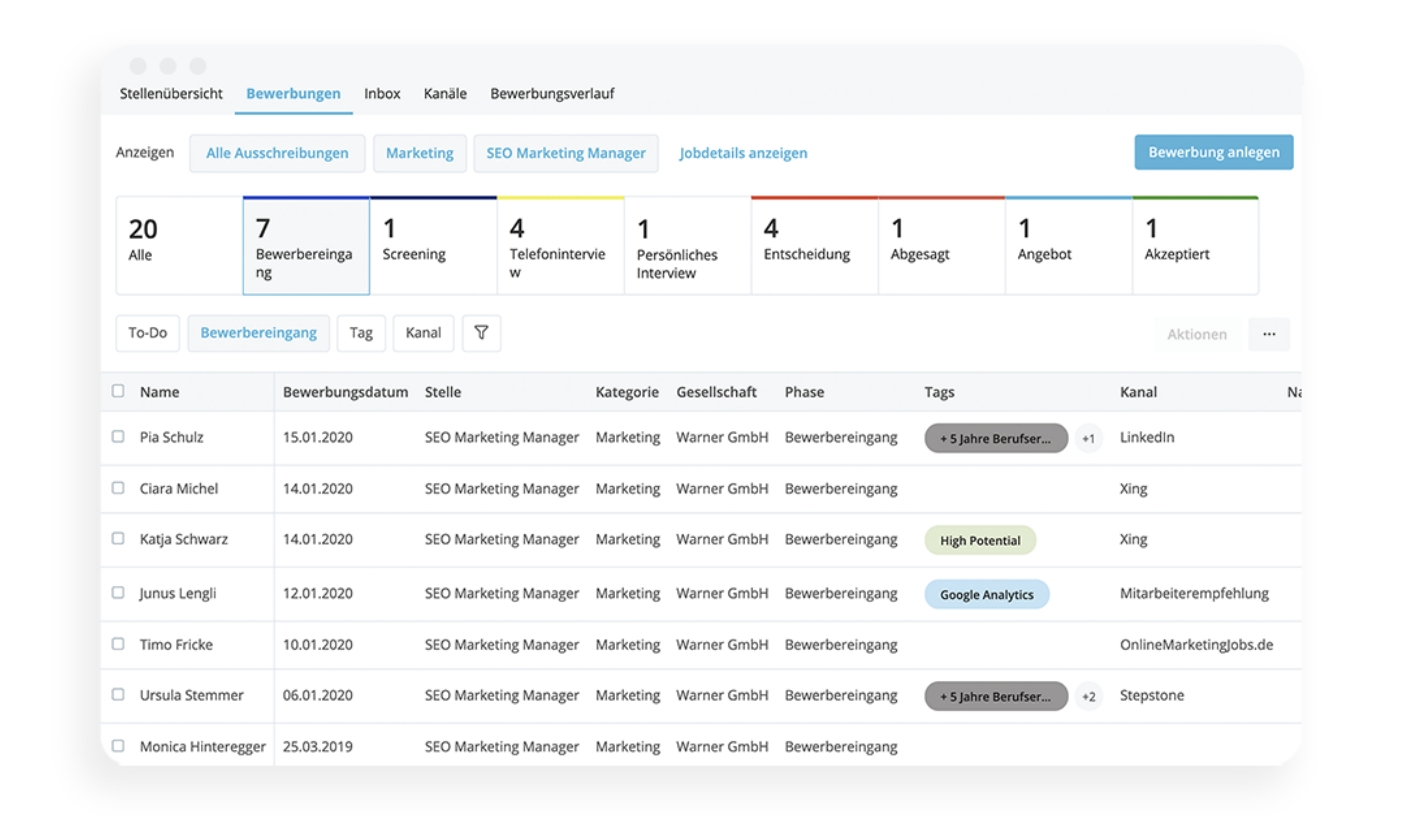This screenshot has width=1426, height=826.
Task: Open the To-Do filter dropdown
Action: 147,333
